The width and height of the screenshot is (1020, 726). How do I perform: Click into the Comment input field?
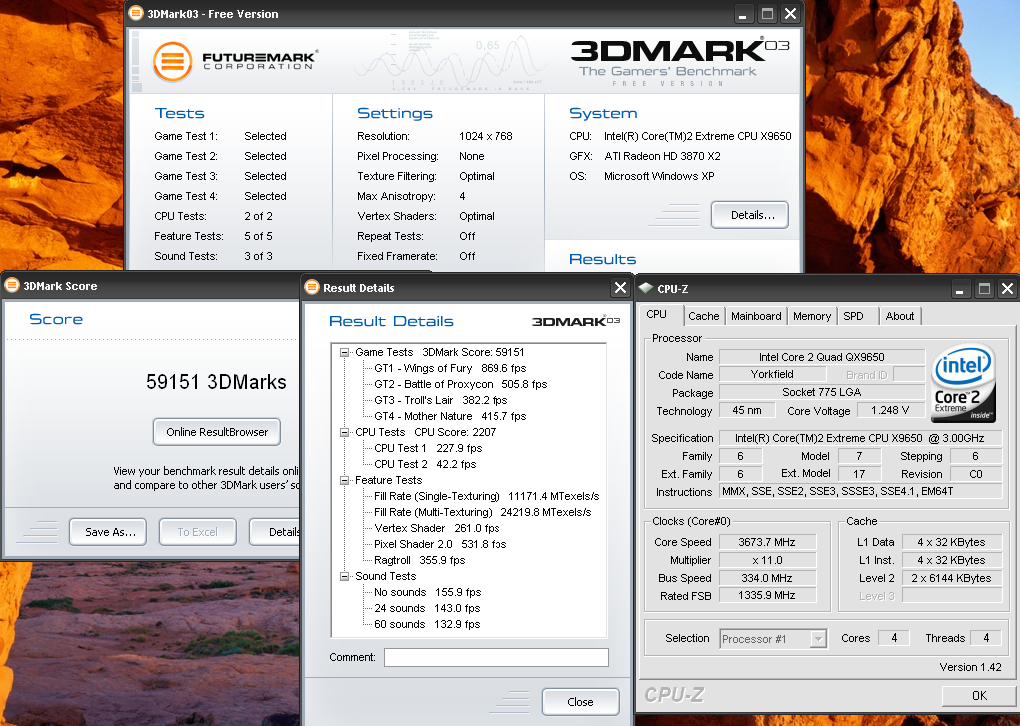coord(496,657)
